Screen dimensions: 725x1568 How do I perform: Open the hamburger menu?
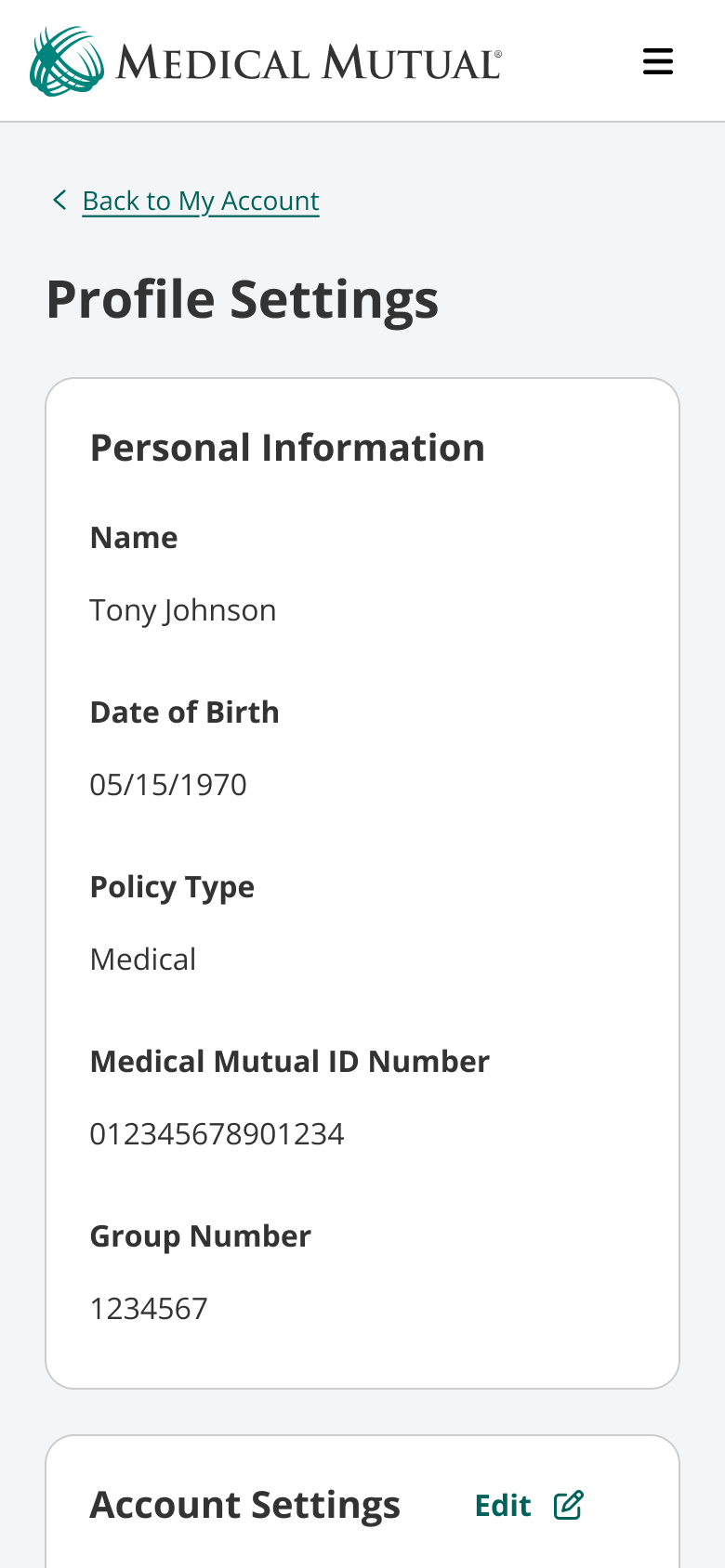pyautogui.click(x=658, y=61)
